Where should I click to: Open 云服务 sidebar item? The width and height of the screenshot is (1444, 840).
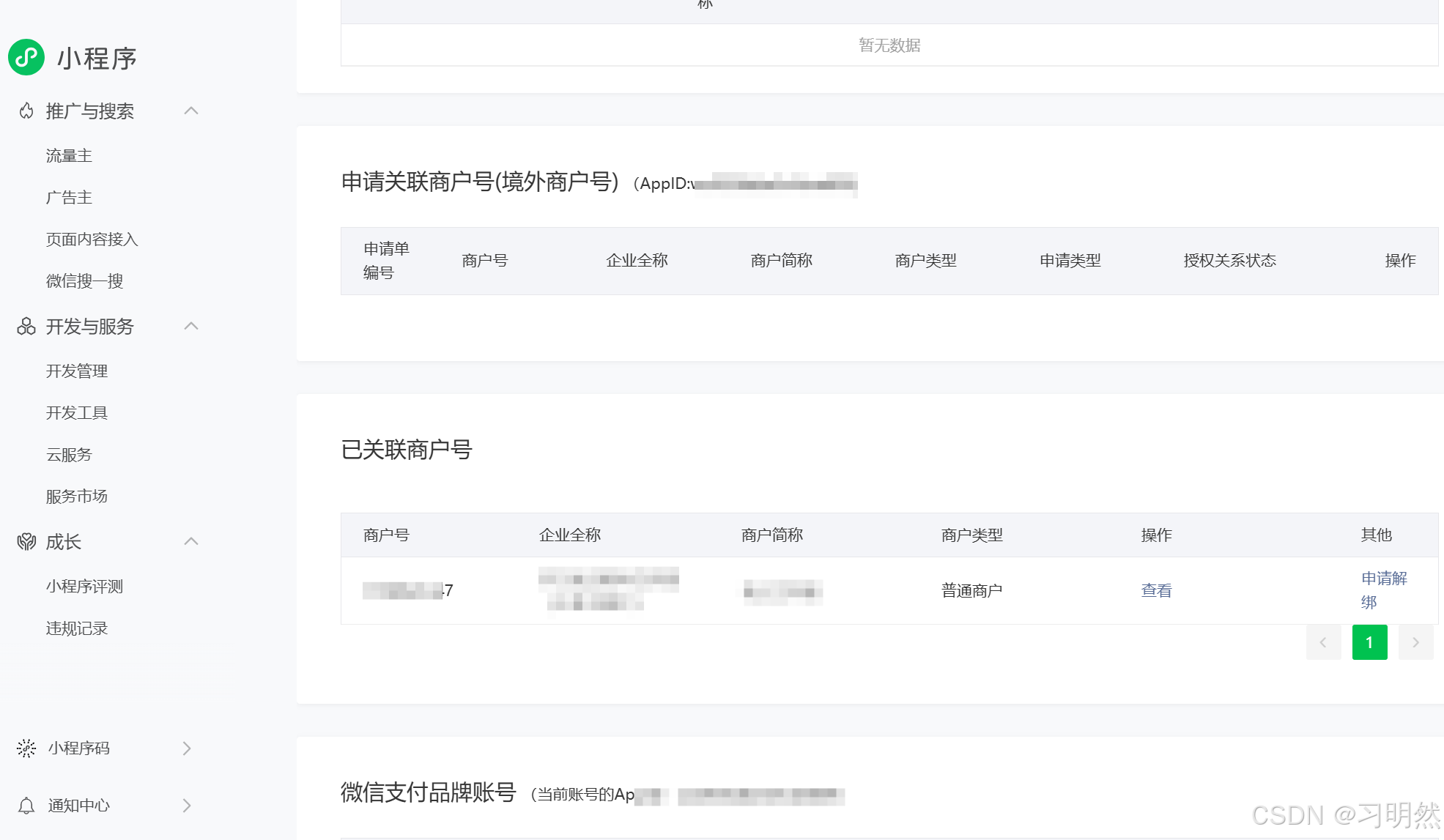pos(69,455)
